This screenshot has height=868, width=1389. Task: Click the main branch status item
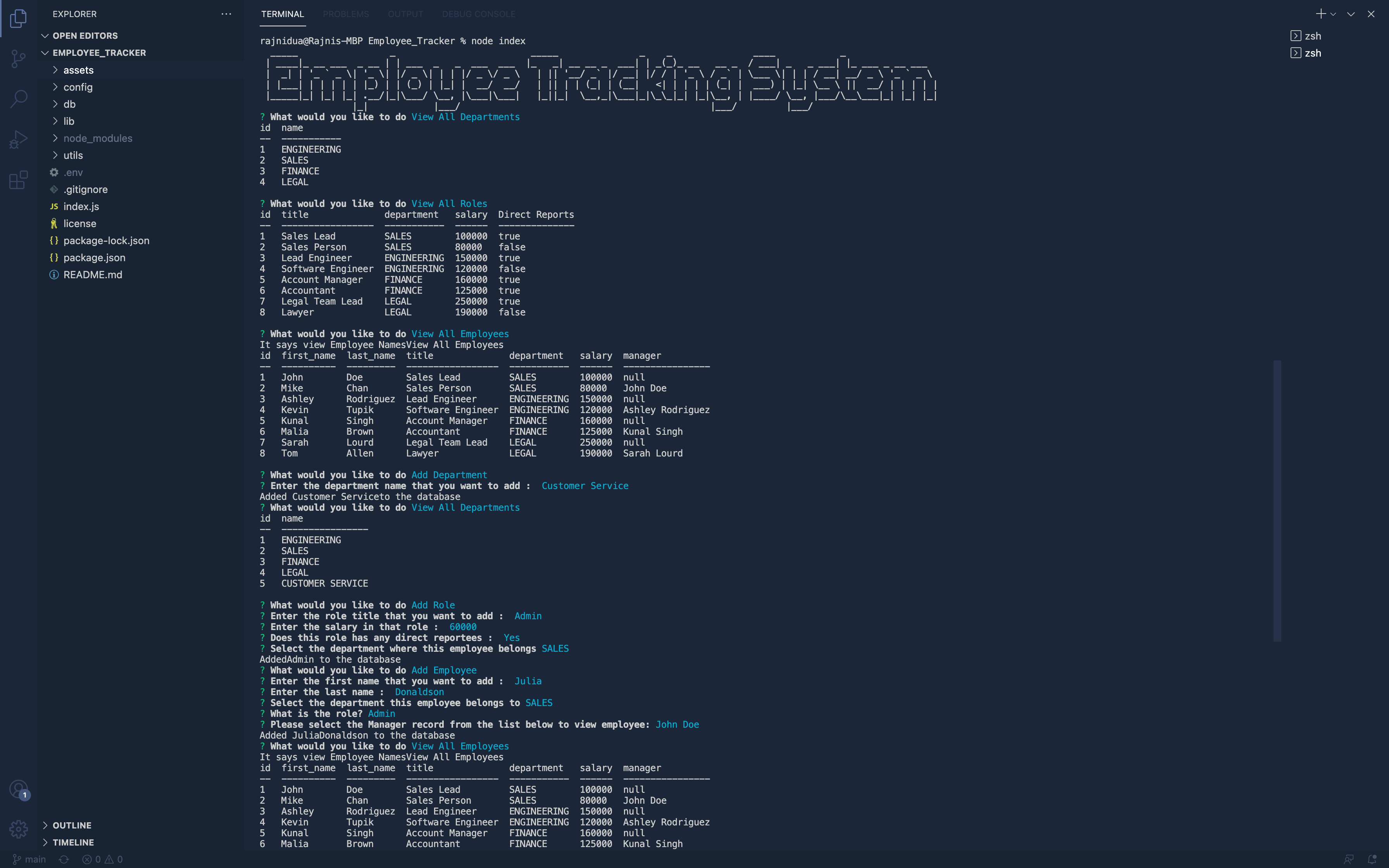point(29,859)
